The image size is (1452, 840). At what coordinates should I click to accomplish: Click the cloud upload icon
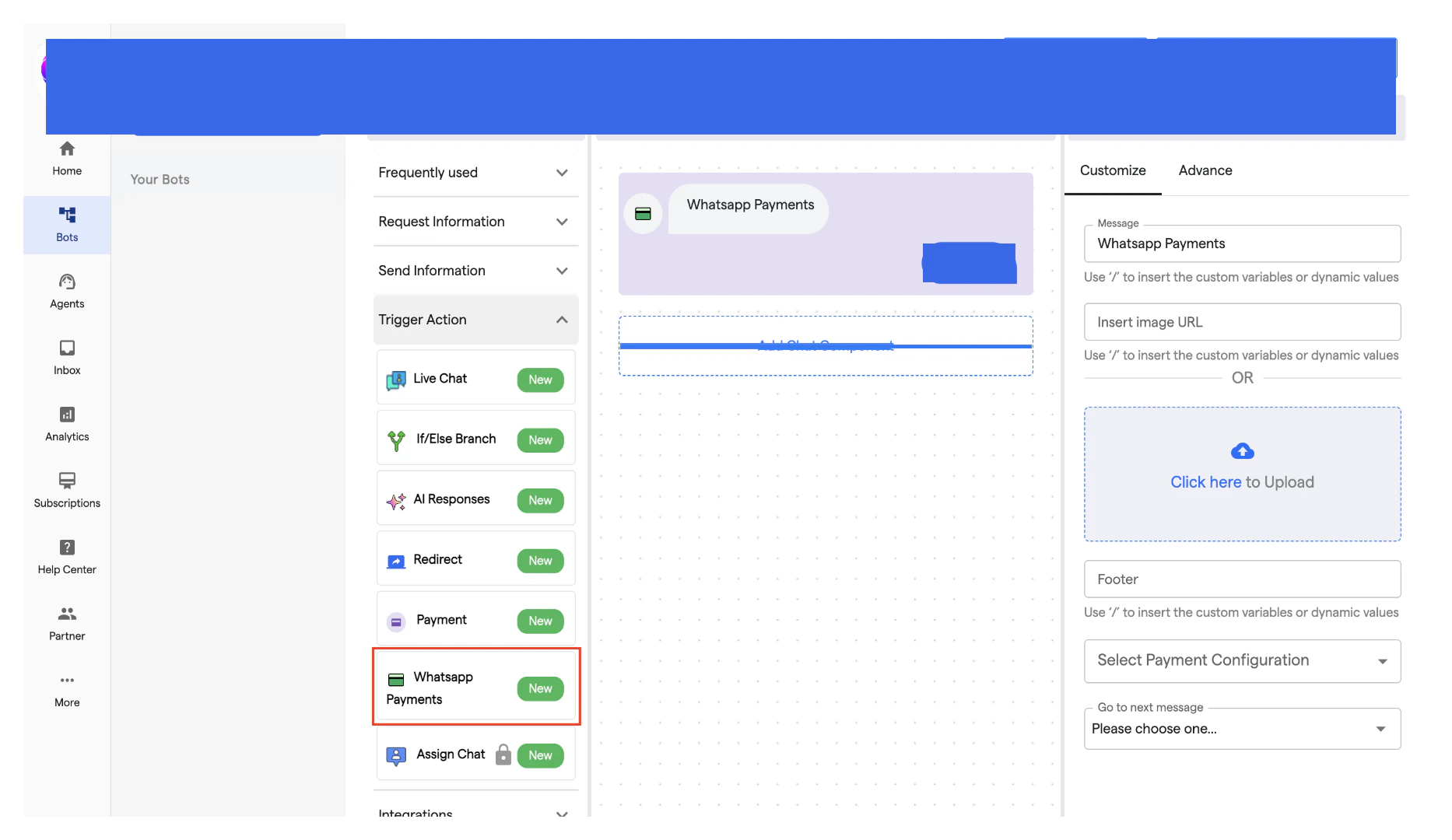(x=1242, y=451)
